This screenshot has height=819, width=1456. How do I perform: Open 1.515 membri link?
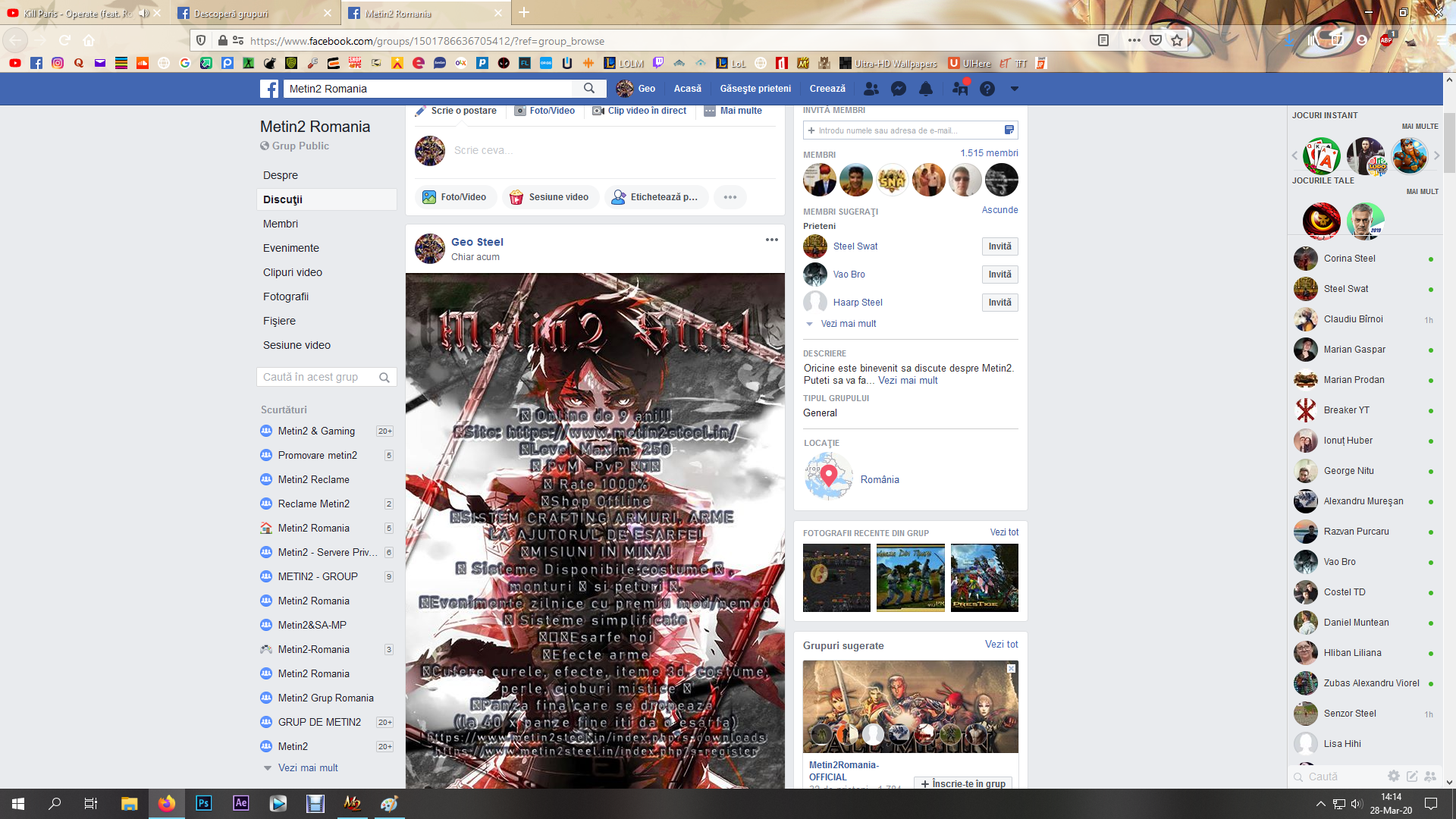[989, 153]
